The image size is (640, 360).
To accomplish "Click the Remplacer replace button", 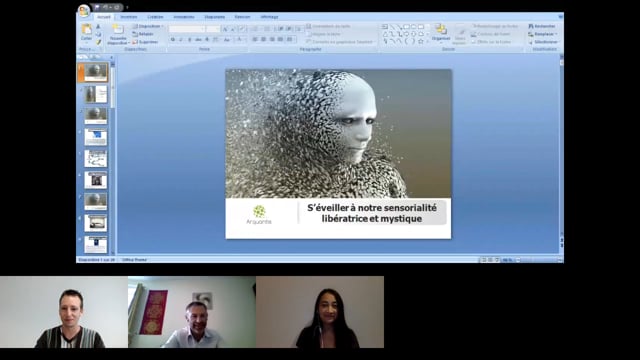I will (542, 34).
